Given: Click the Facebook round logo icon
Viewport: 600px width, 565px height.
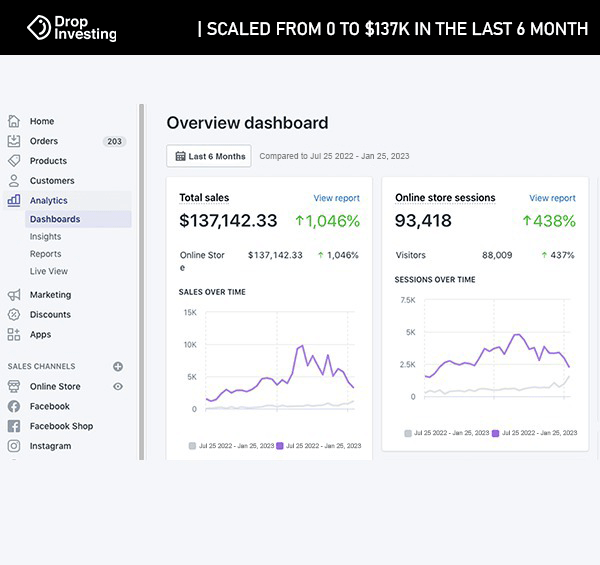Looking at the screenshot, I should (14, 406).
